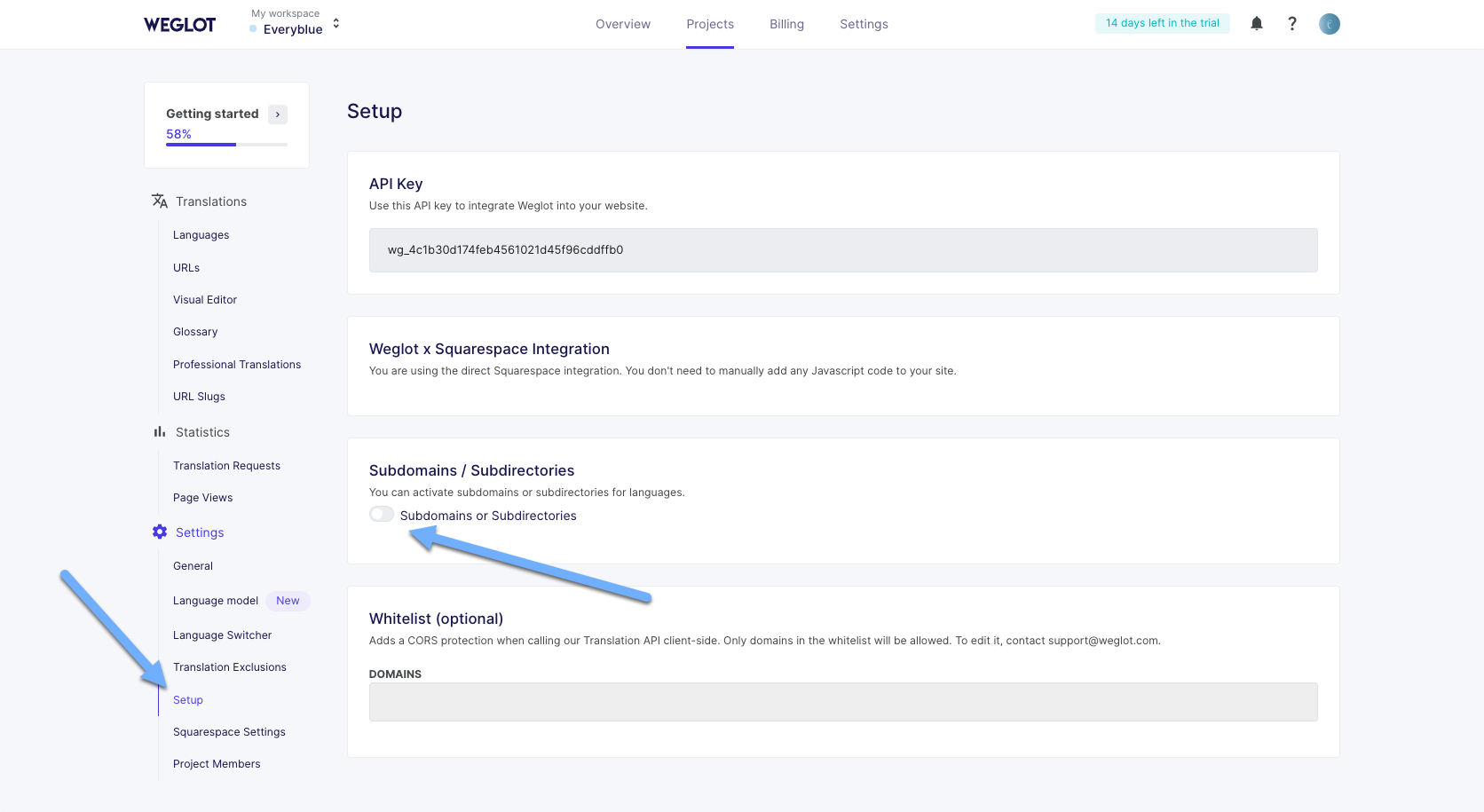
Task: Click the 14 days left in the trial badge
Action: (1163, 23)
